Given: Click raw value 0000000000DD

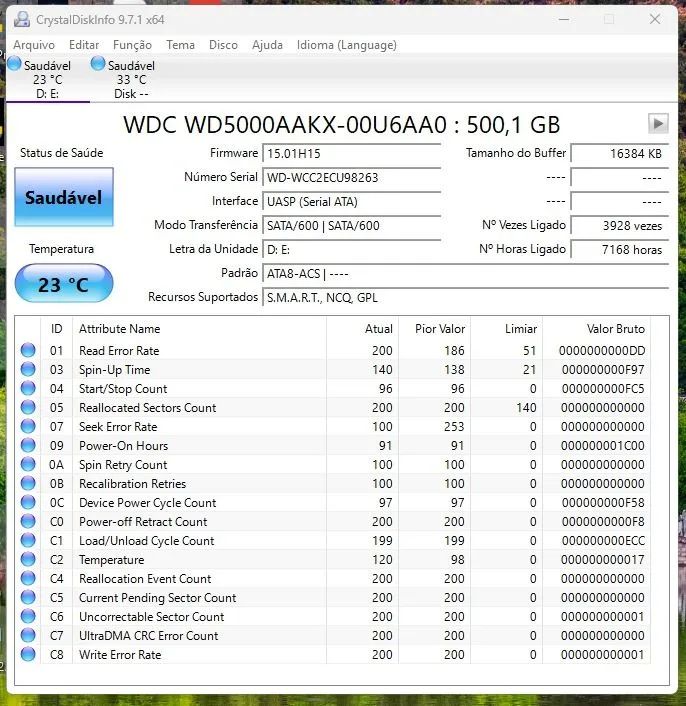Looking at the screenshot, I should 602,351.
